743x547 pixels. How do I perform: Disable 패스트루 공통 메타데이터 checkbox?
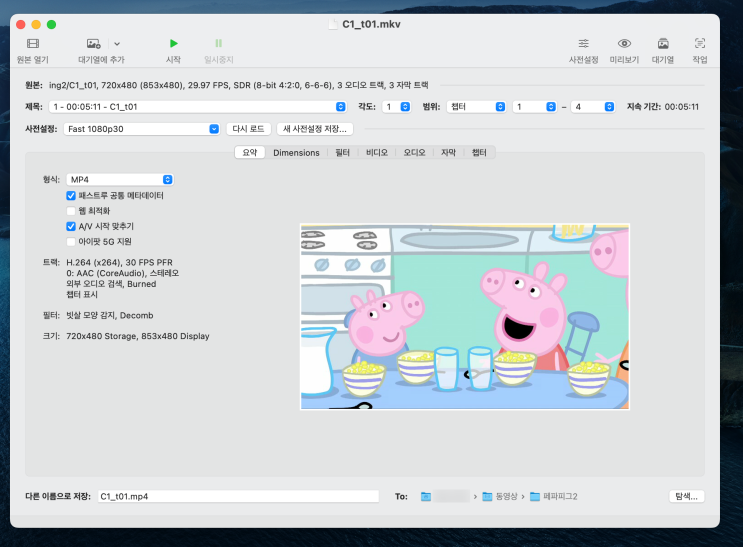point(71,196)
